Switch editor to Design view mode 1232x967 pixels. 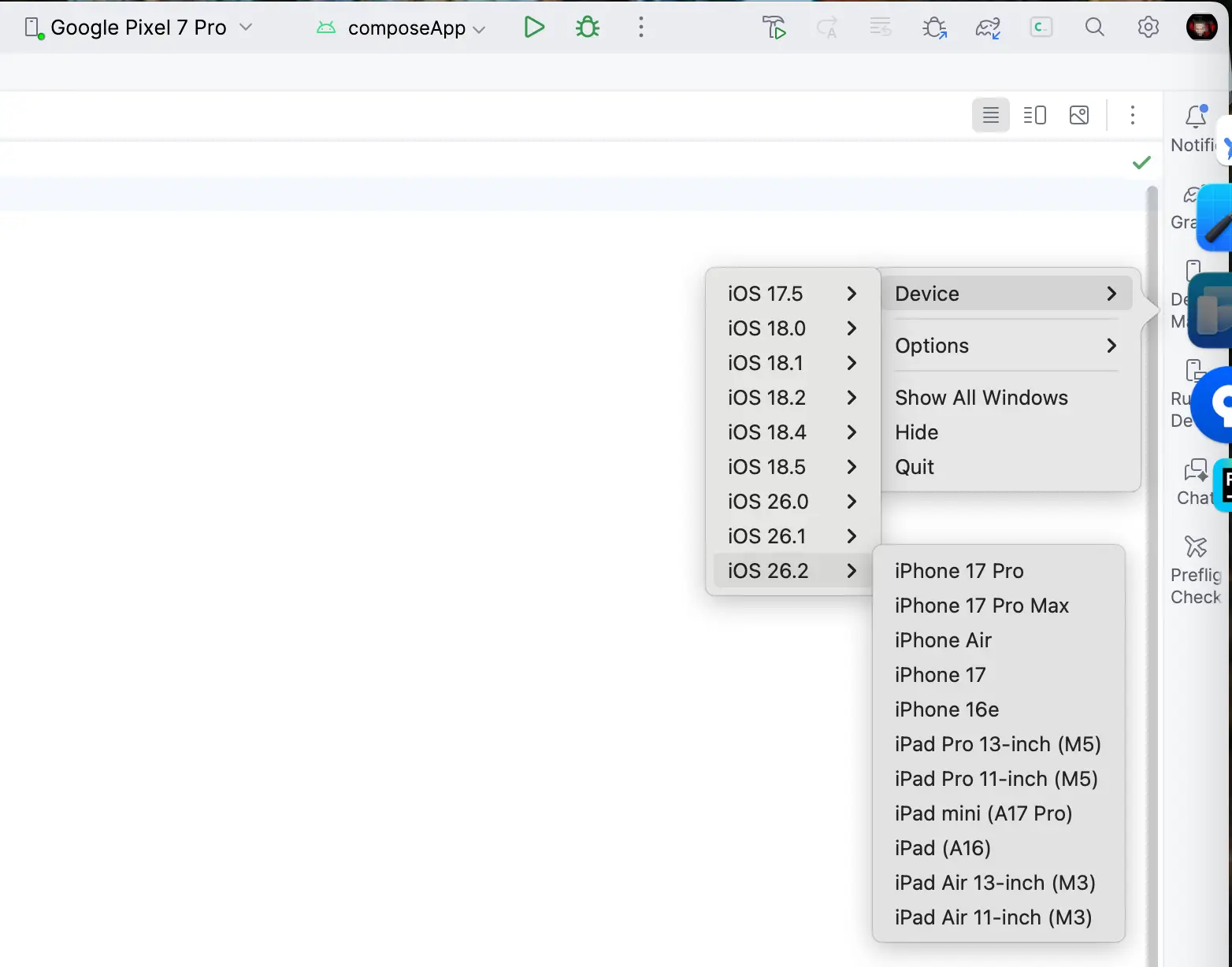pyautogui.click(x=1079, y=116)
